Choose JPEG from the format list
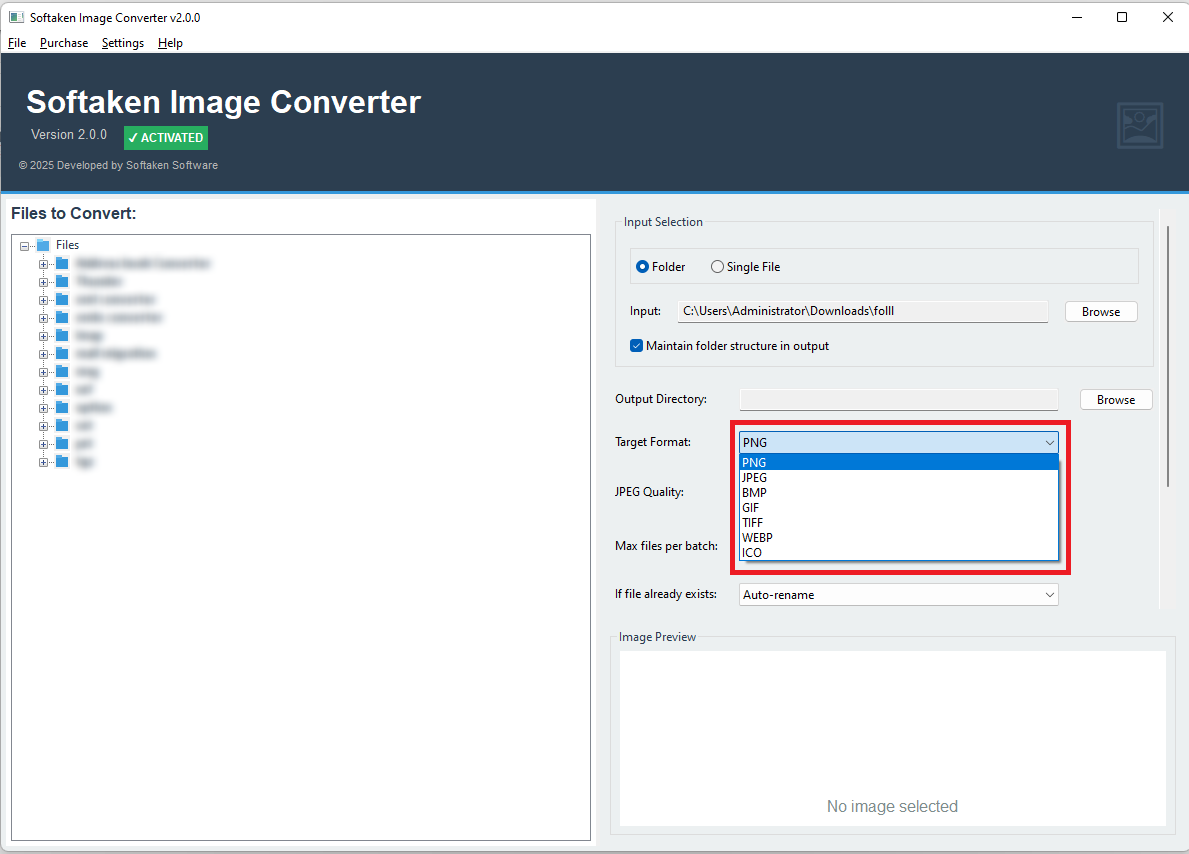 click(899, 478)
